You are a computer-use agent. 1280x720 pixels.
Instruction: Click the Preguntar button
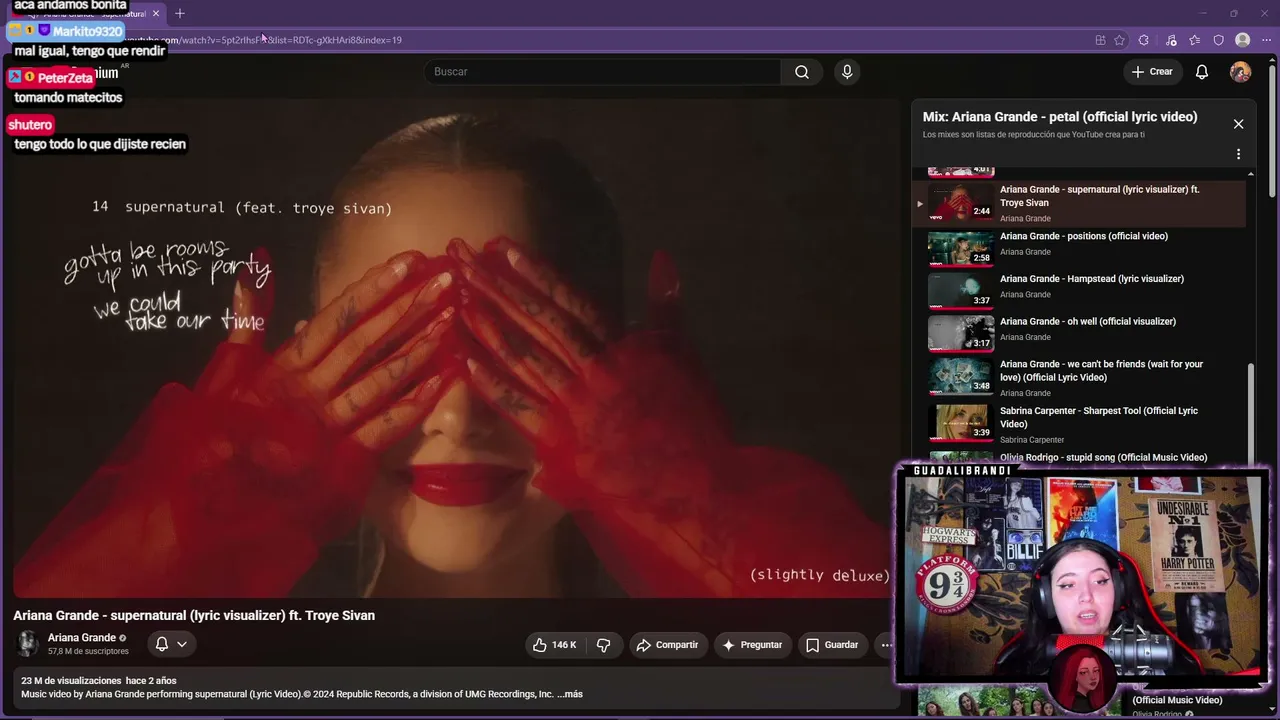tap(752, 645)
